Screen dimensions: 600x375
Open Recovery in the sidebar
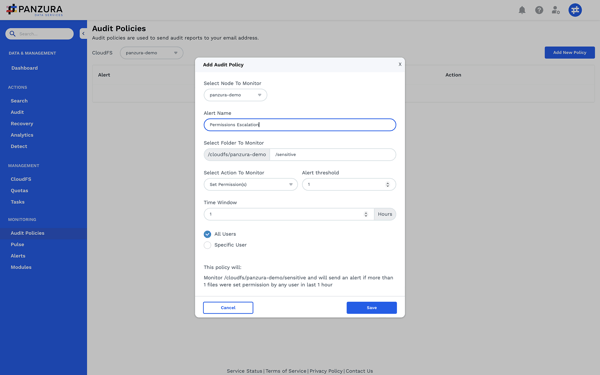[x=22, y=124]
